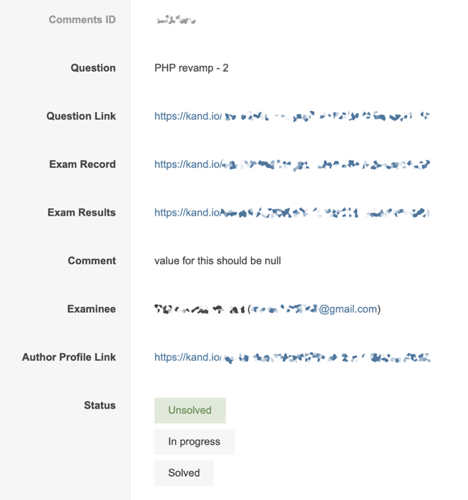Click the Question Link label
468x500 pixels.
(81, 116)
